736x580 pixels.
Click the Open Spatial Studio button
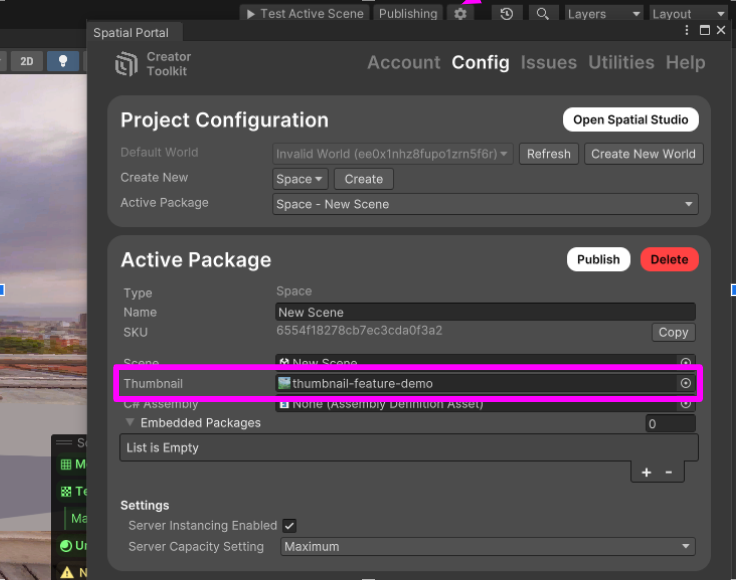(630, 120)
